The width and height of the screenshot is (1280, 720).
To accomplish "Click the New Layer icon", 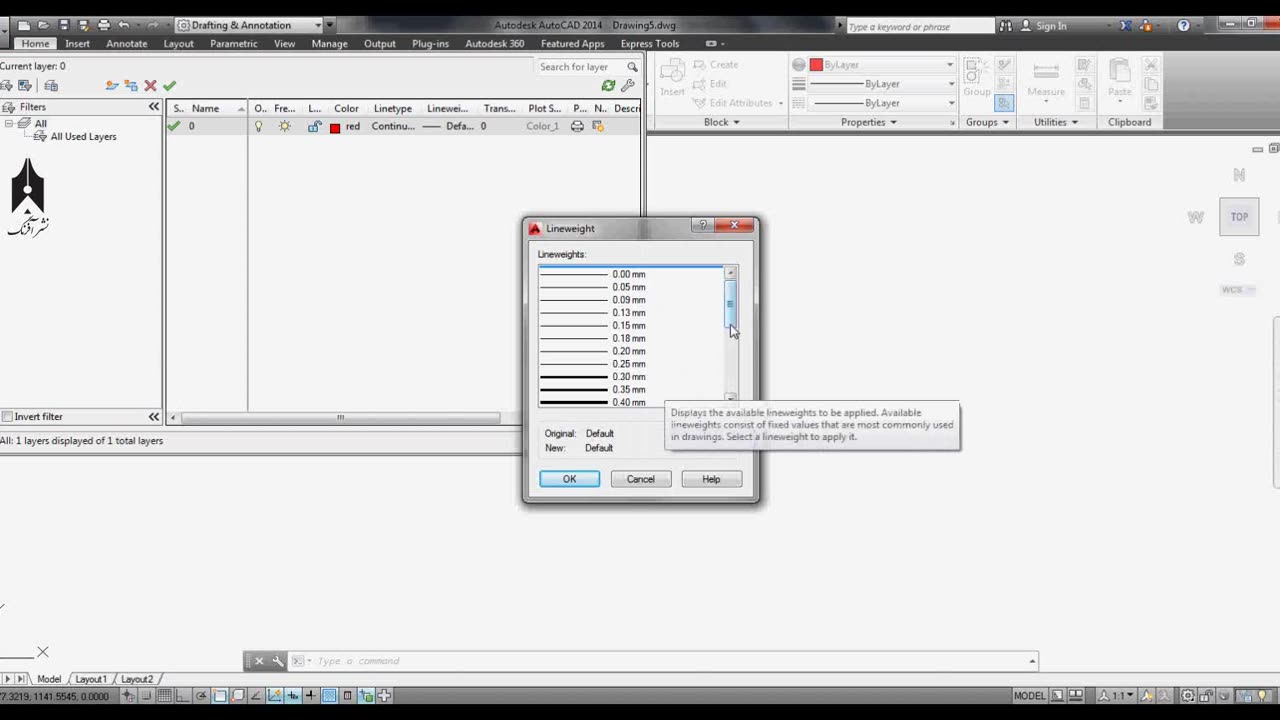I will (x=112, y=86).
